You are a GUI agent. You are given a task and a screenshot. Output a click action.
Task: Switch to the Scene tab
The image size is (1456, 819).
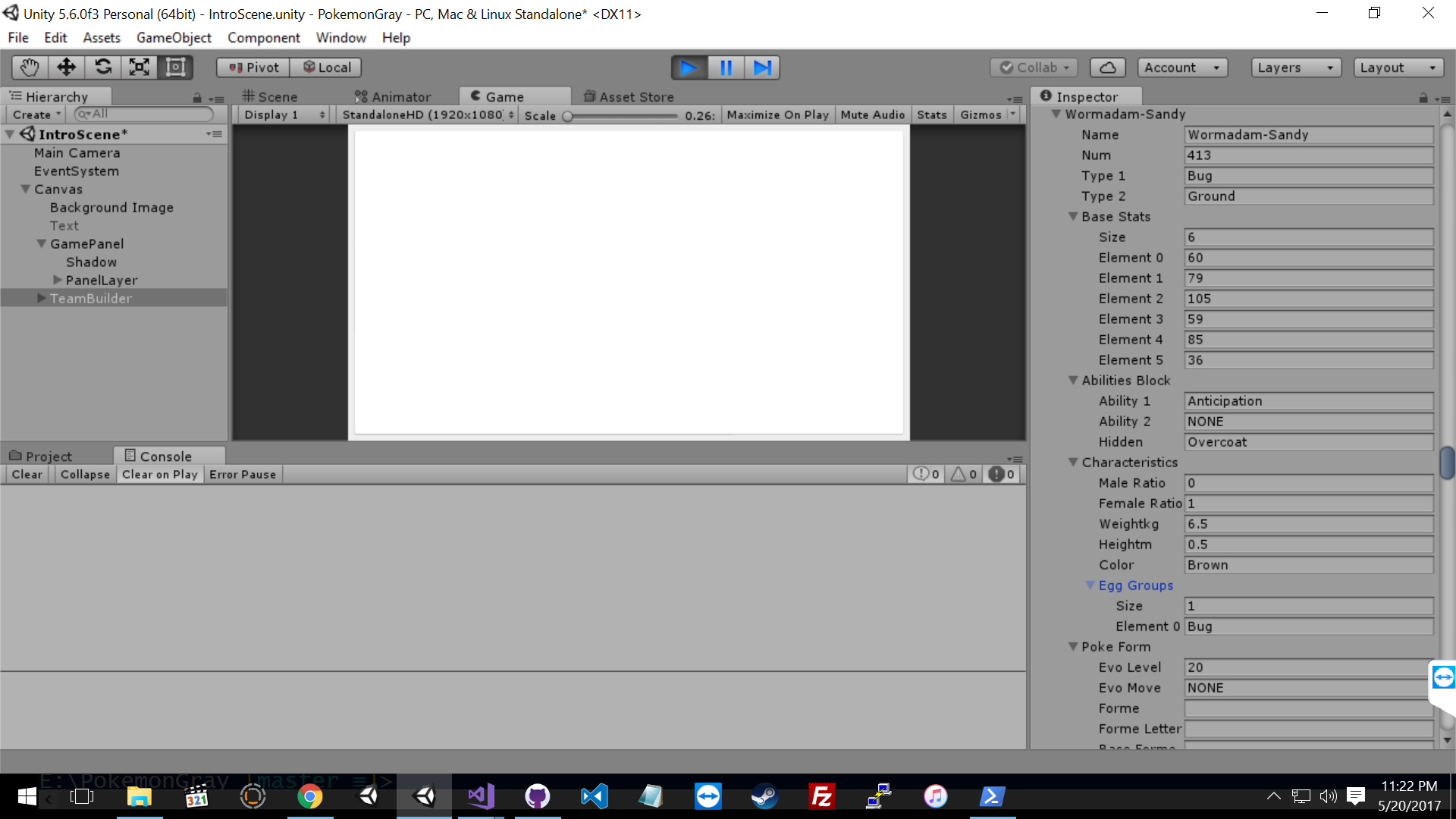(x=270, y=96)
